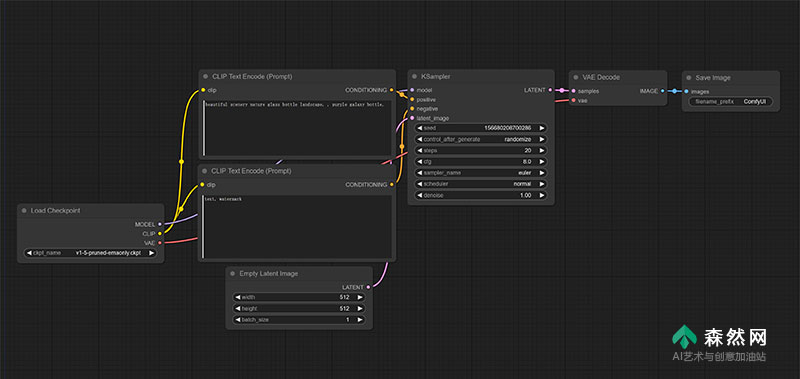Click the VAE output port on Load Checkpoint
This screenshot has width=800, height=379.
pos(160,243)
